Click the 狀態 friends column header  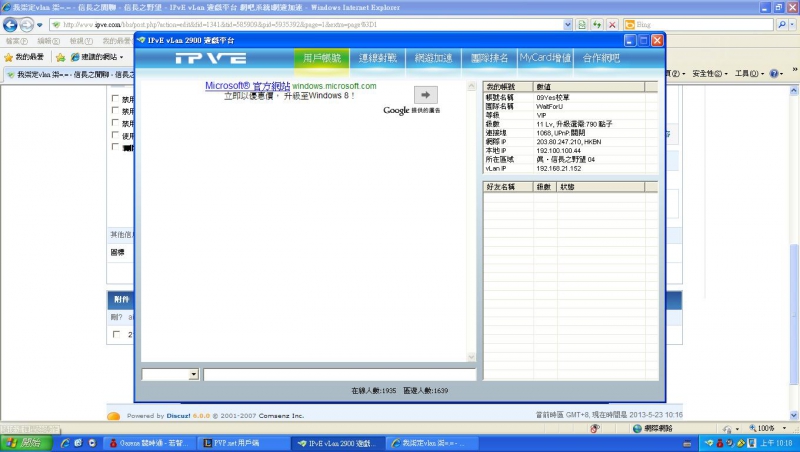click(x=601, y=187)
